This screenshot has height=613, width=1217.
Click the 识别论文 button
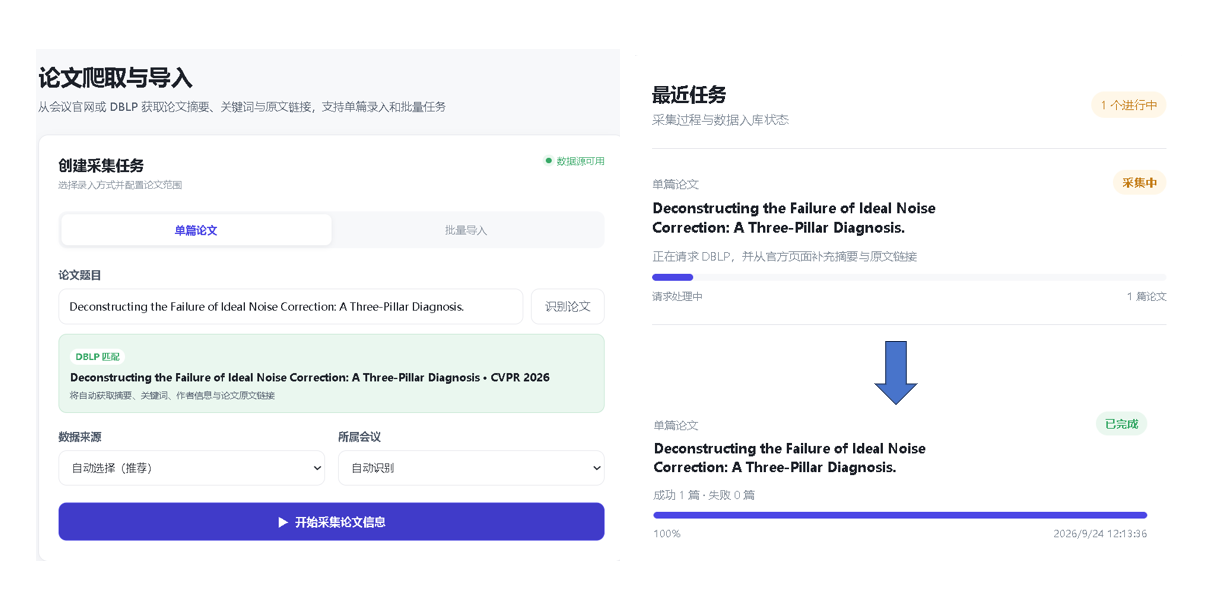pyautogui.click(x=567, y=307)
